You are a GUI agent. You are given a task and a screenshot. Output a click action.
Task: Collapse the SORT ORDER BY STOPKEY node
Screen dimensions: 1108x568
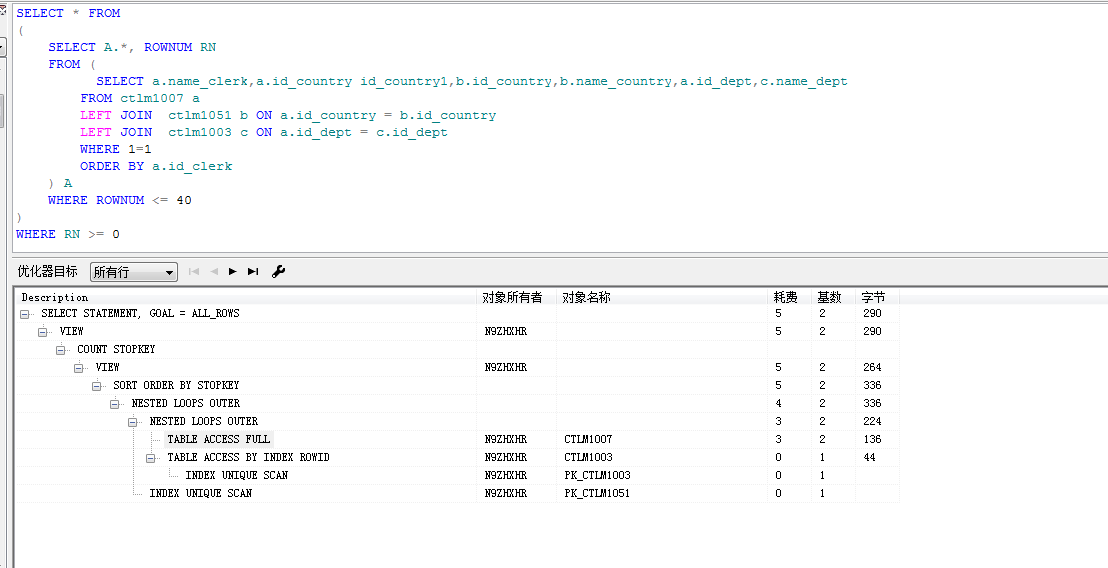tap(97, 386)
